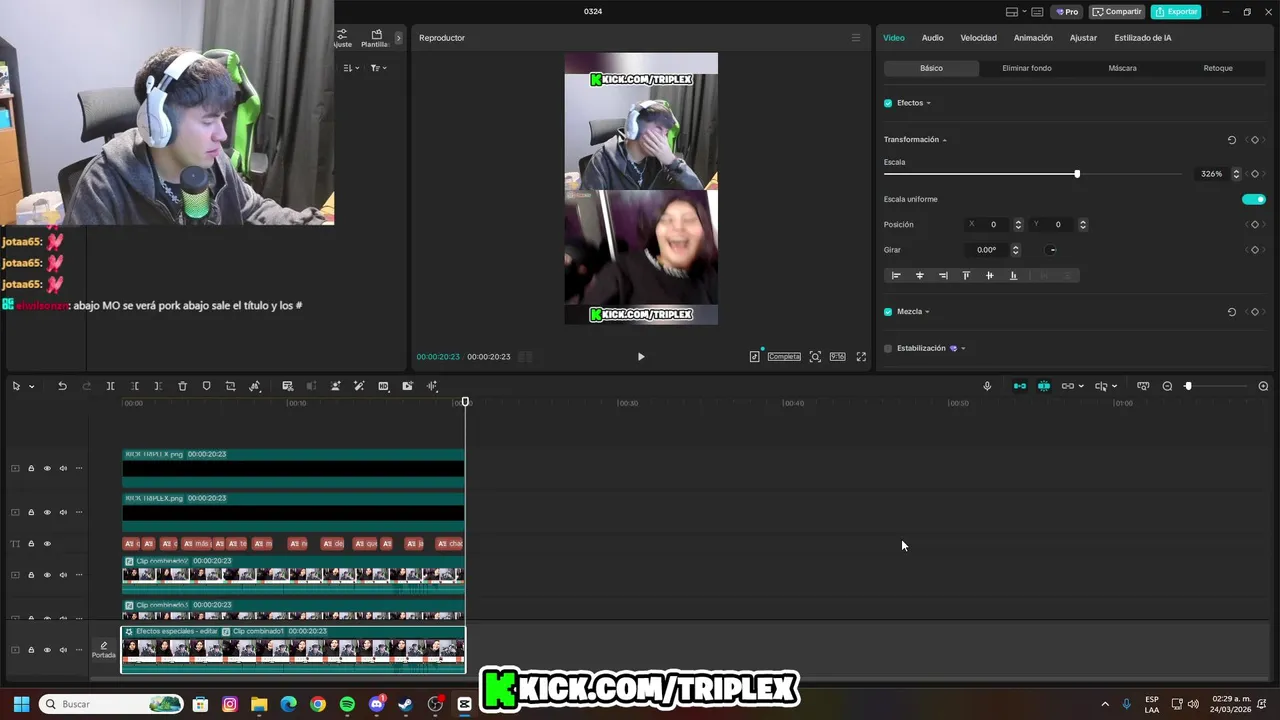Viewport: 1280px width, 720px height.
Task: Uncheck the Mezcla checkbox
Action: tap(888, 312)
